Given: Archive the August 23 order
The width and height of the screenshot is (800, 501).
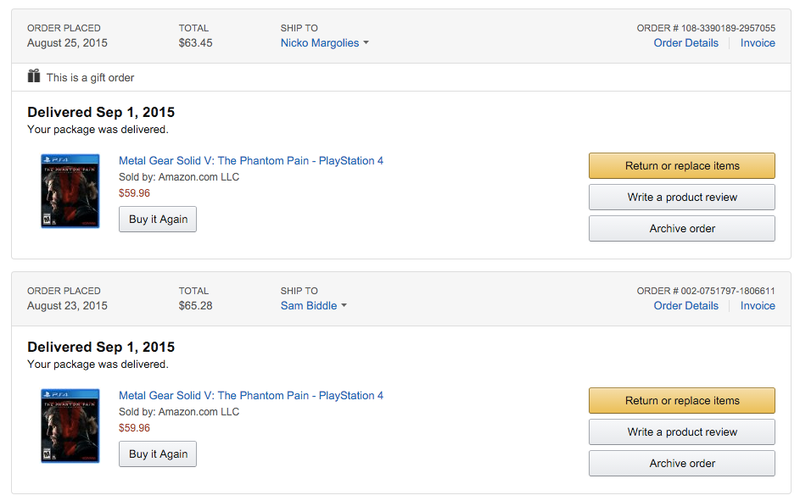Looking at the screenshot, I should tap(682, 463).
